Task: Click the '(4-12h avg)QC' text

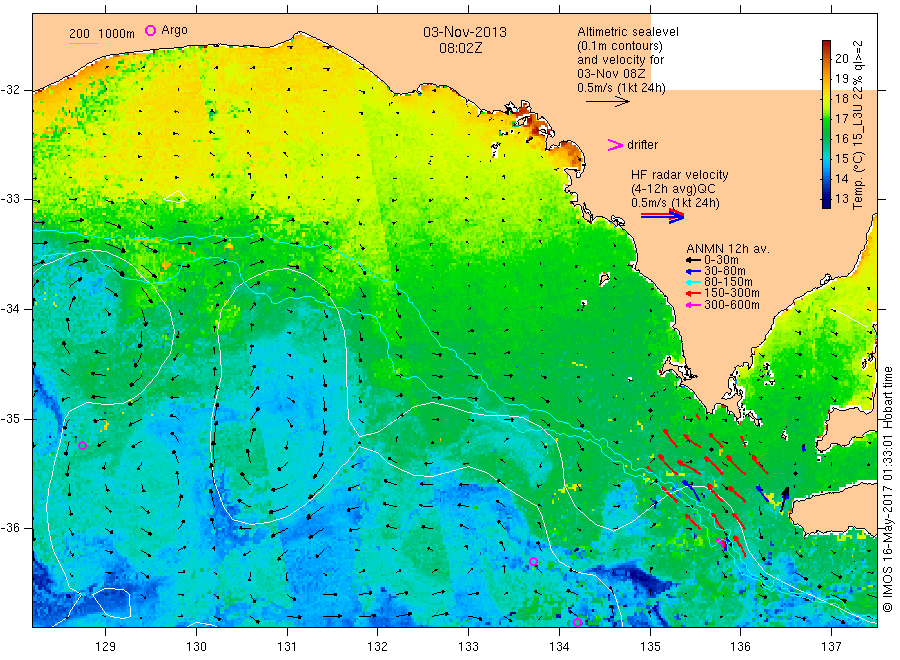Action: tap(673, 189)
